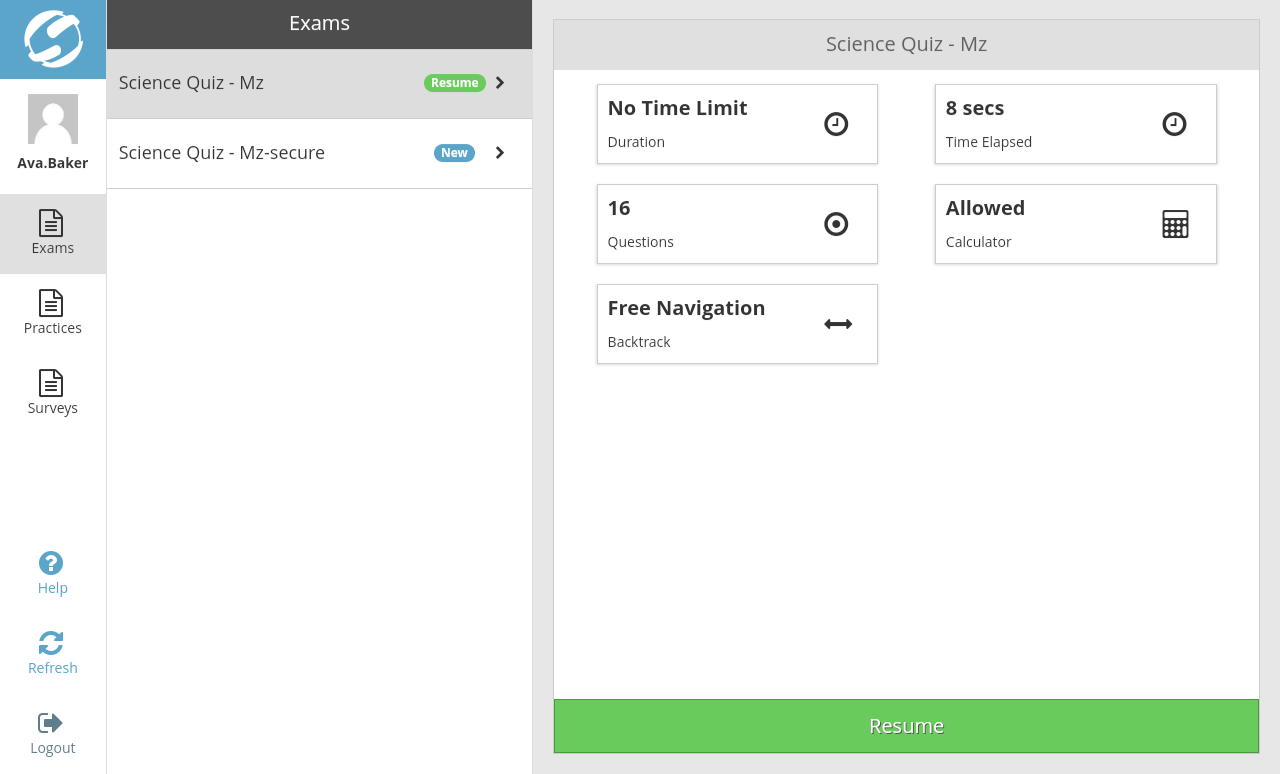Screen dimensions: 1280x774
Task: Click the Questions target icon
Action: [x=836, y=224]
